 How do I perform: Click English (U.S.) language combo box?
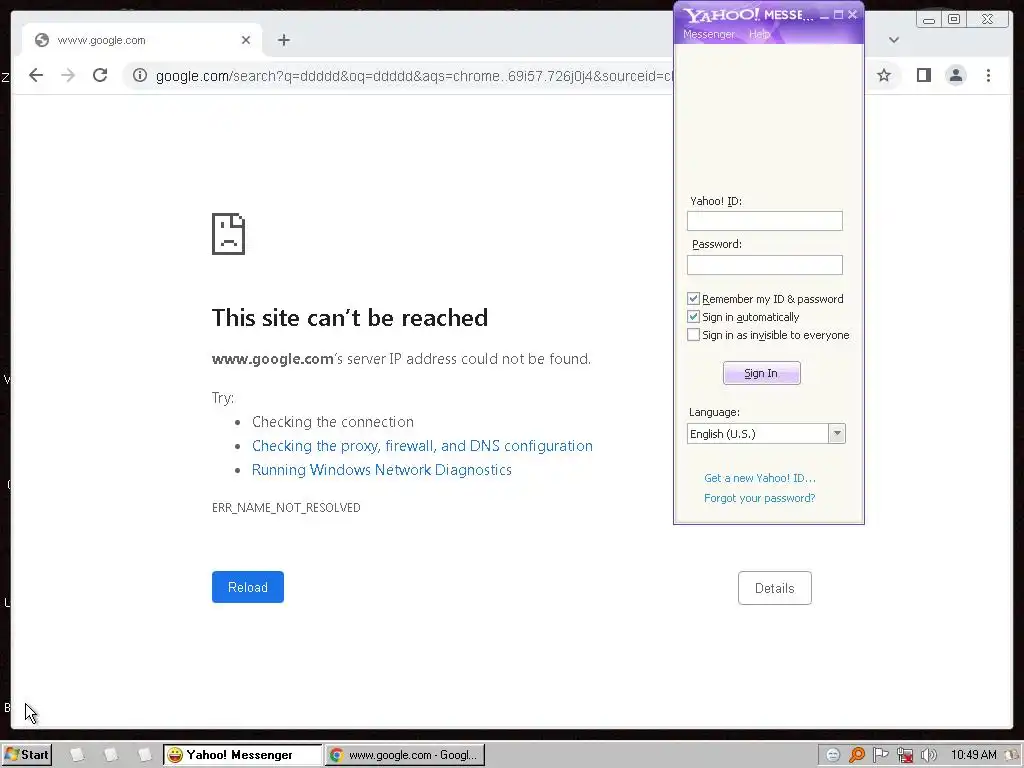766,434
